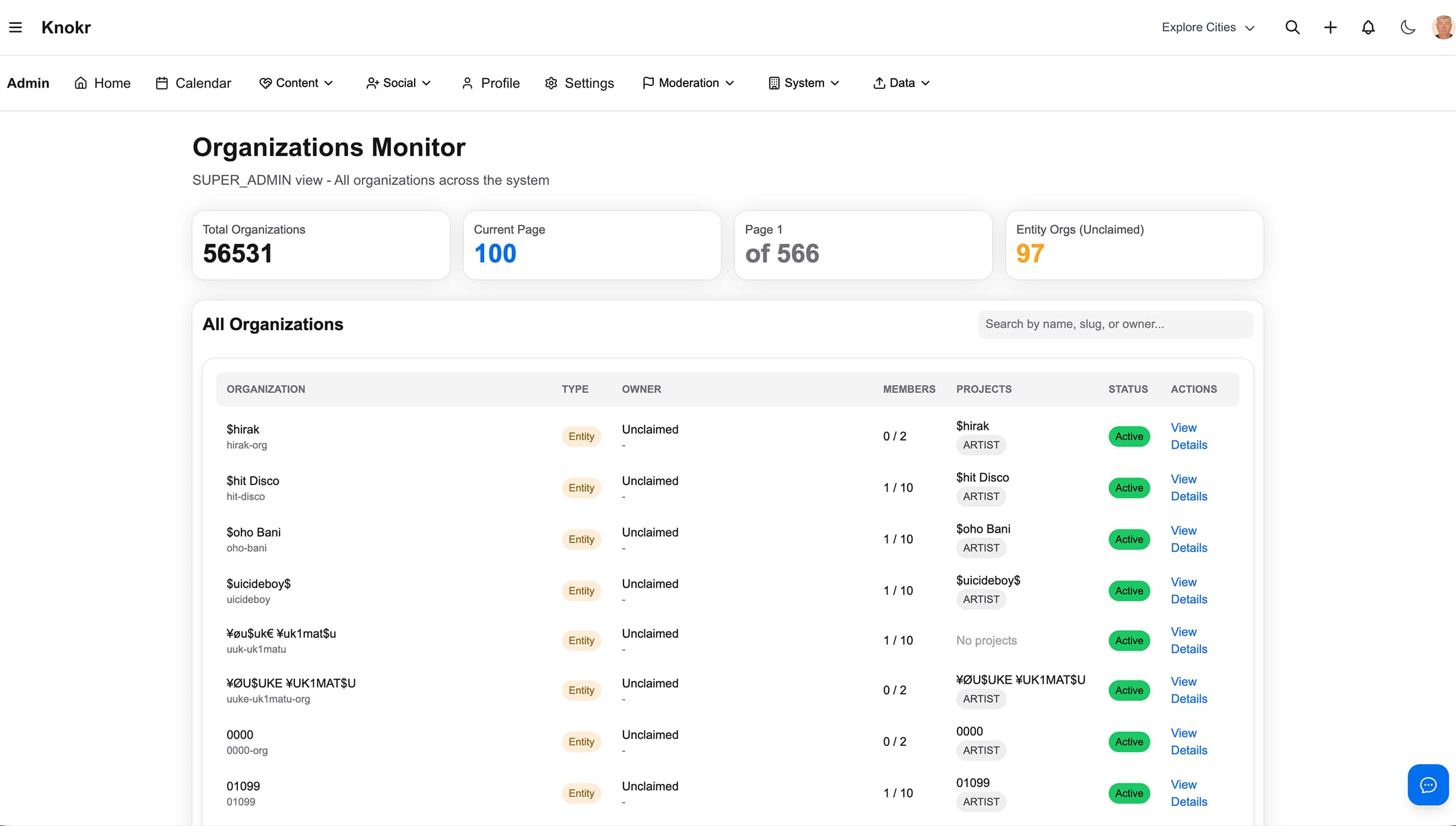
Task: Click the organizations search field
Action: 1115,324
